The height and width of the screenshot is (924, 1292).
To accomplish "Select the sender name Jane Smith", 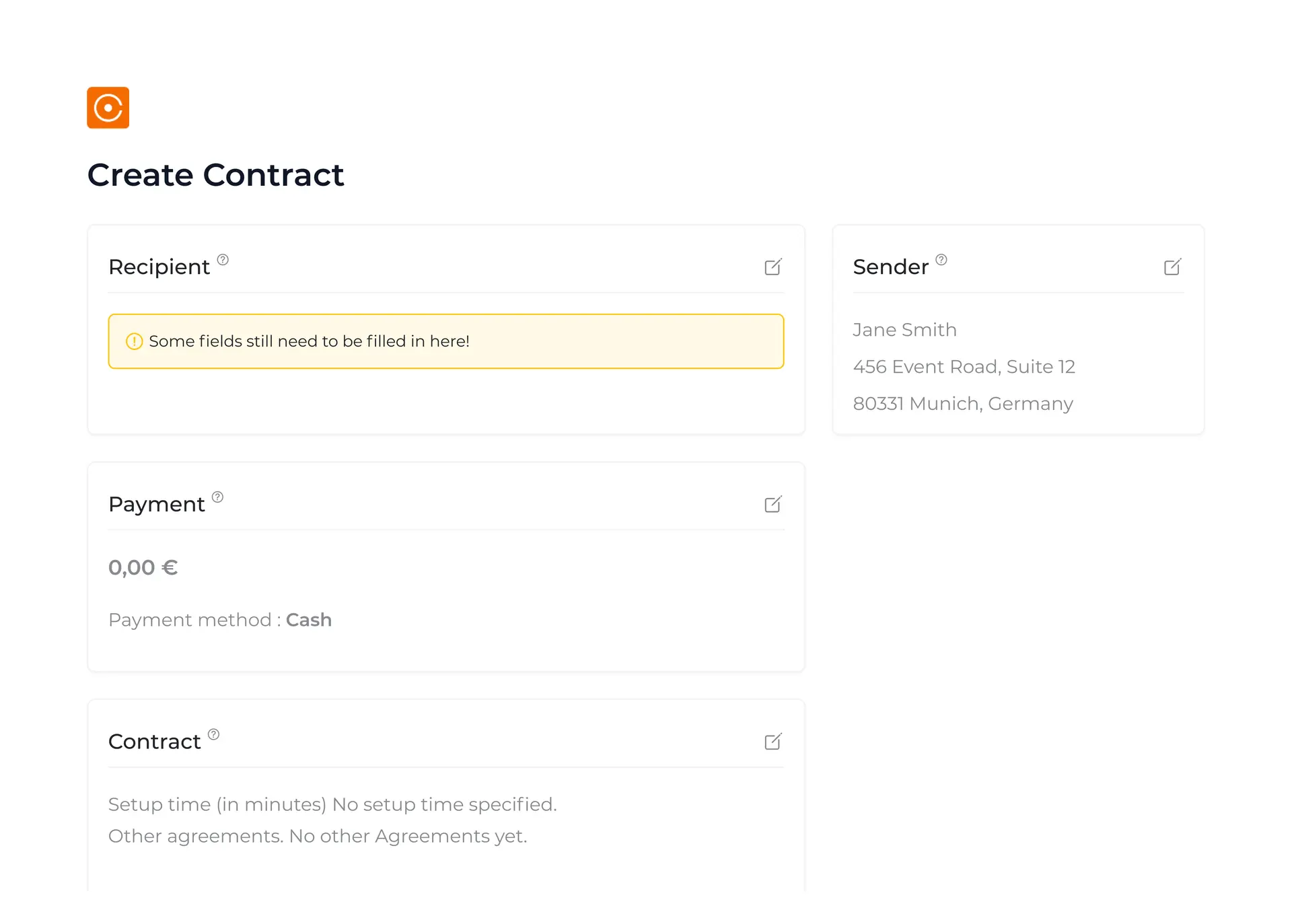I will pos(904,330).
